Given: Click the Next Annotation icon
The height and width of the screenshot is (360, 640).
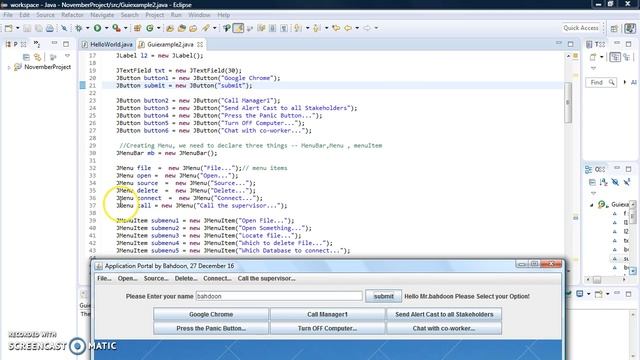Looking at the screenshot, I should 298,28.
